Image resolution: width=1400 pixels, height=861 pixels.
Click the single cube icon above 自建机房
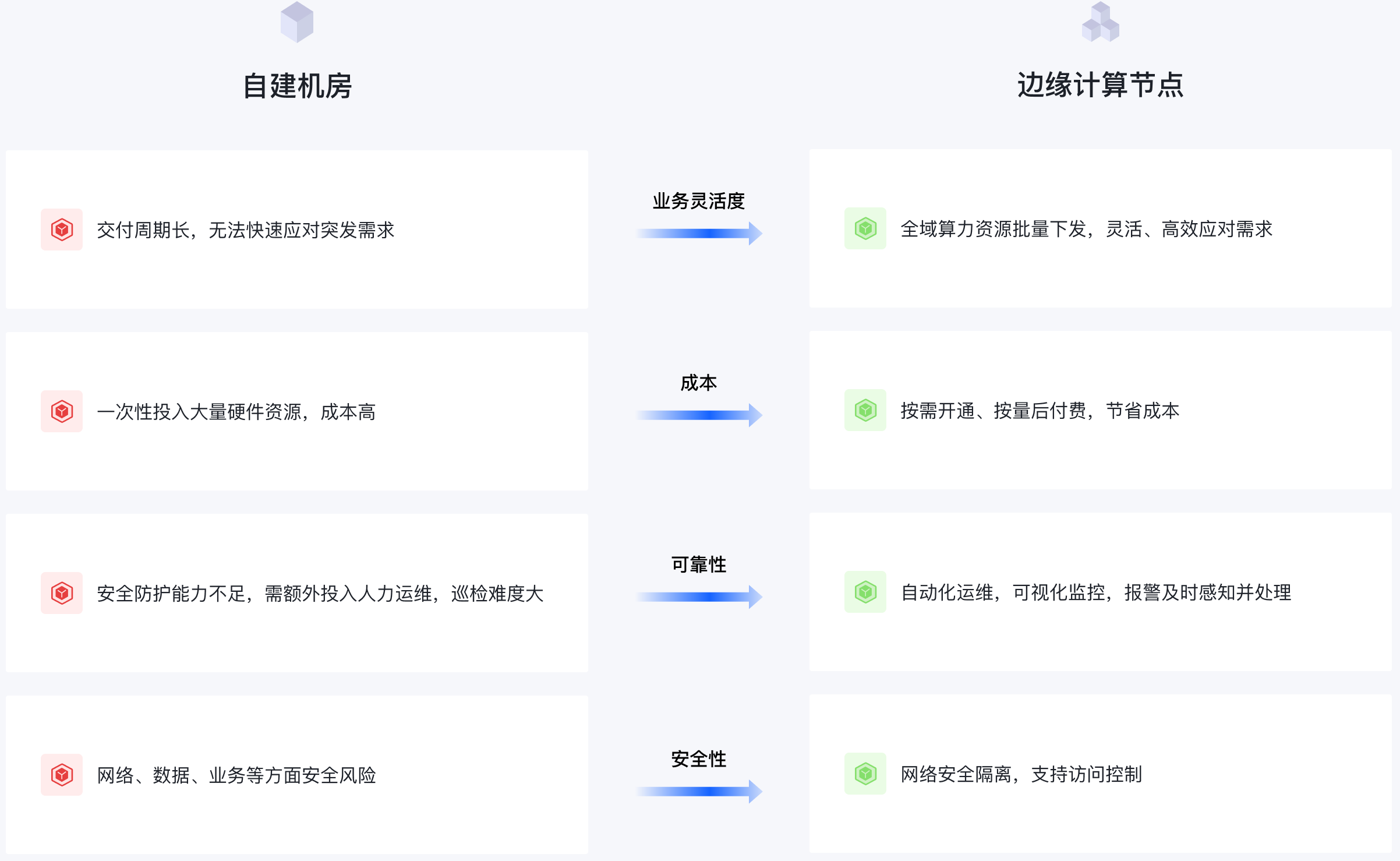[297, 22]
